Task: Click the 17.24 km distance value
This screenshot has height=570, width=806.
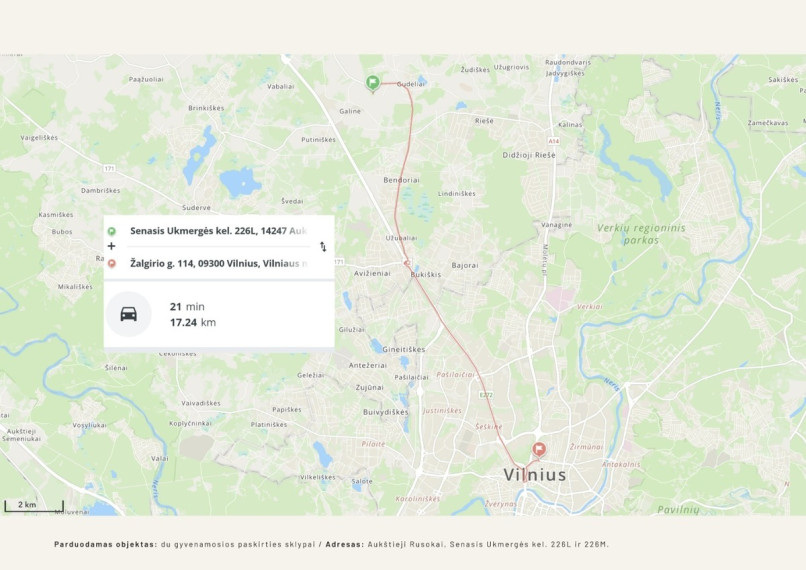Action: (193, 322)
